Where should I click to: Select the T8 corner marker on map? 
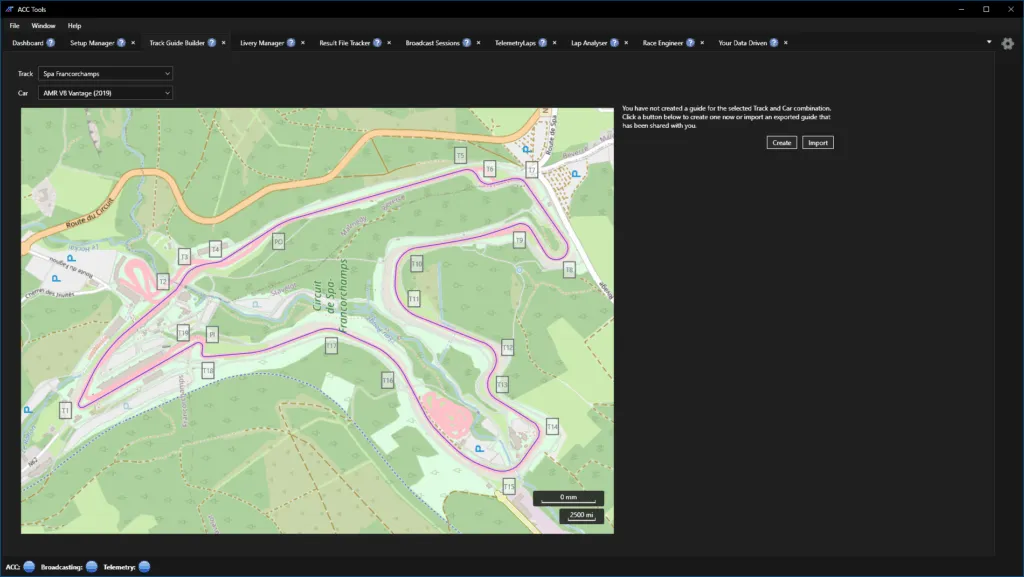coord(569,269)
